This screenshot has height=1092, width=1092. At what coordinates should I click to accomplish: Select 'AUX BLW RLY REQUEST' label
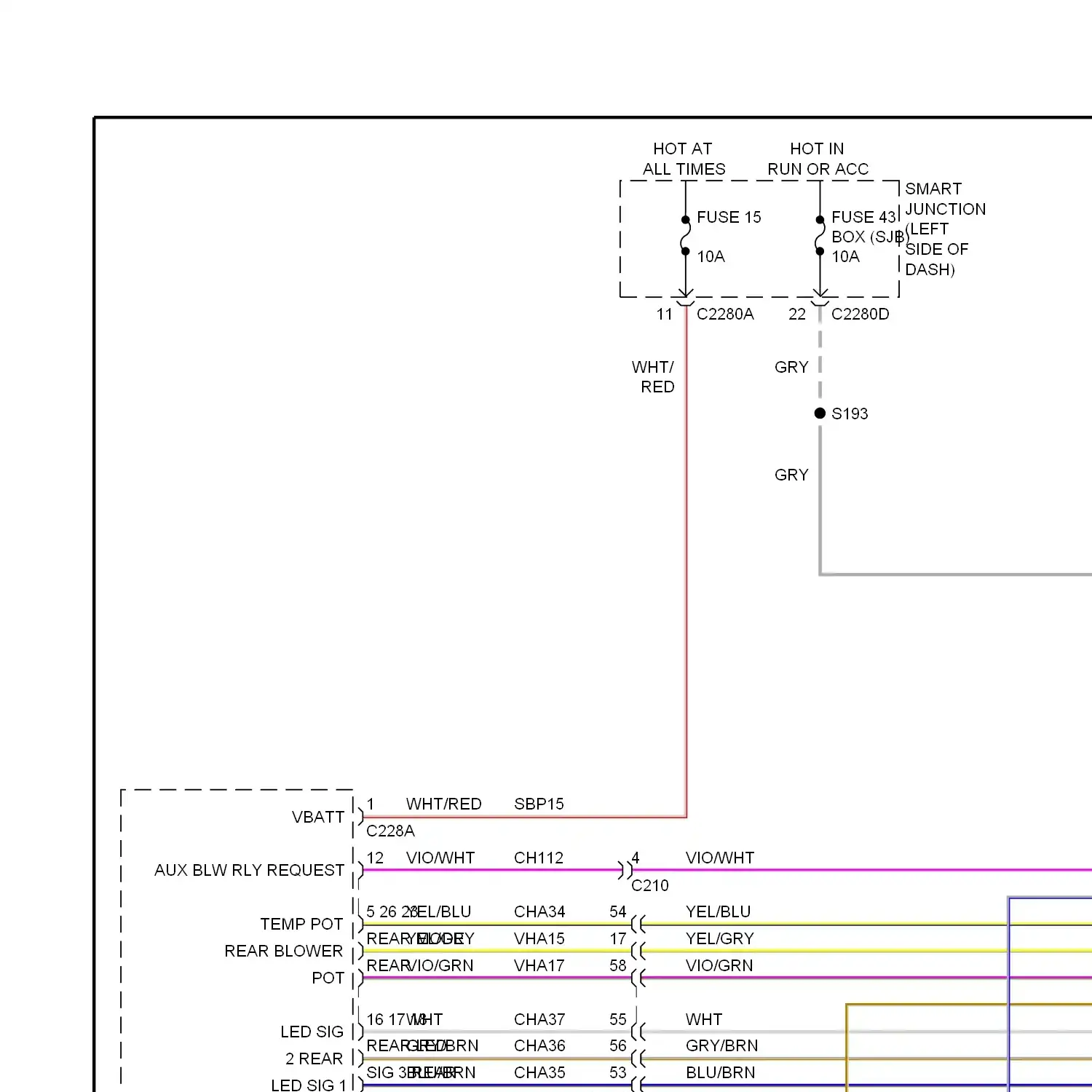pos(249,870)
